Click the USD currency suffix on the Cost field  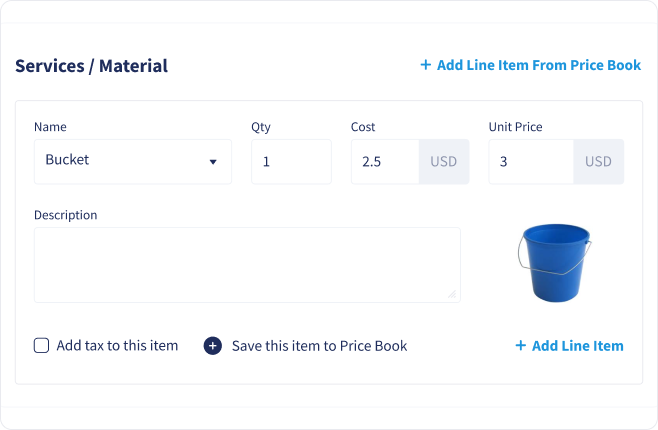coord(444,162)
